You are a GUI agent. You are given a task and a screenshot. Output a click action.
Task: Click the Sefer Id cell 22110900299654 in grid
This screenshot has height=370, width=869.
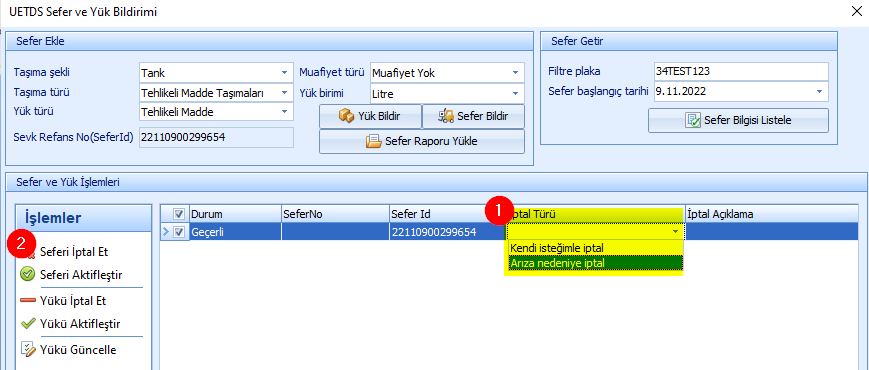click(447, 233)
